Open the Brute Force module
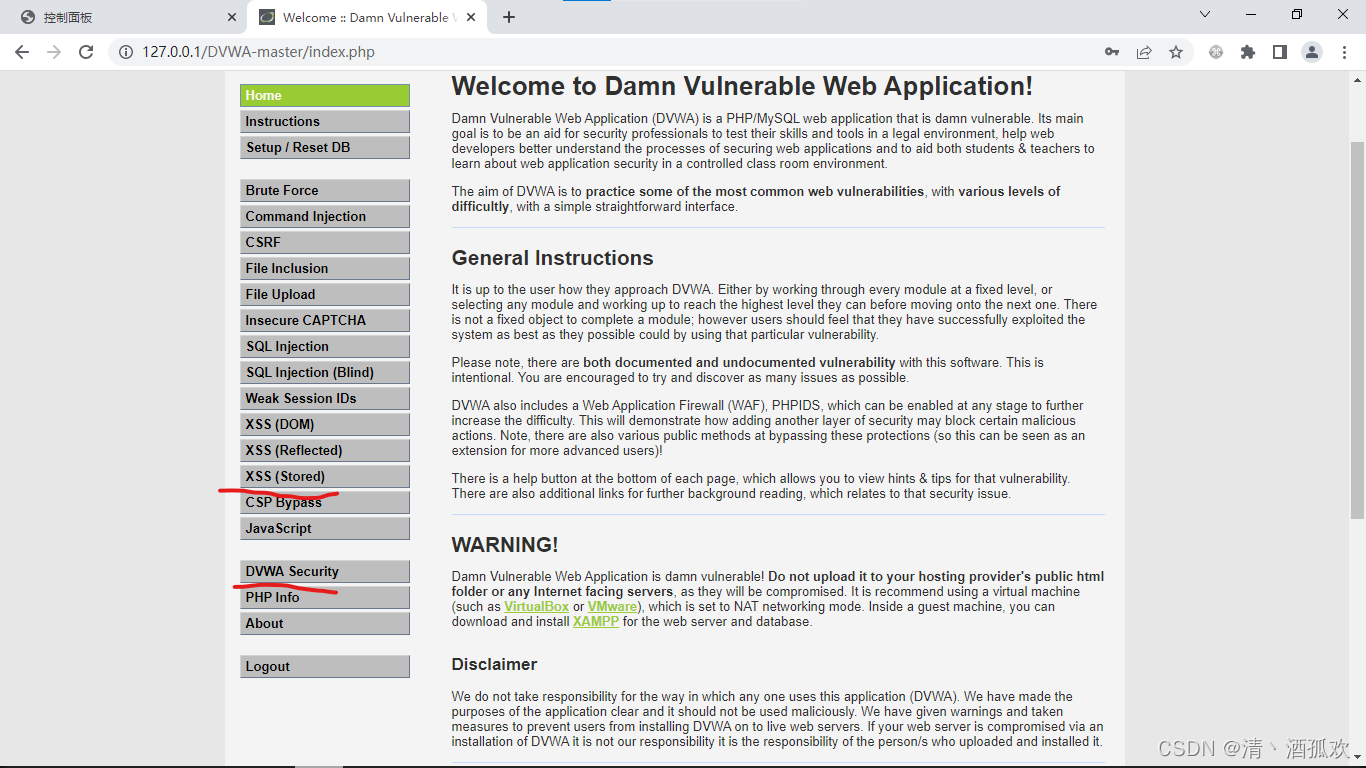This screenshot has width=1366, height=768. click(325, 190)
